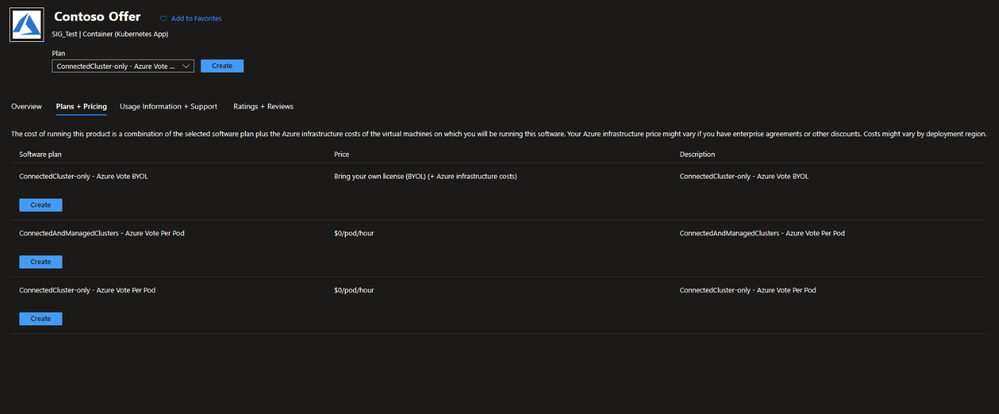Click the Software plan column header

pyautogui.click(x=40, y=155)
